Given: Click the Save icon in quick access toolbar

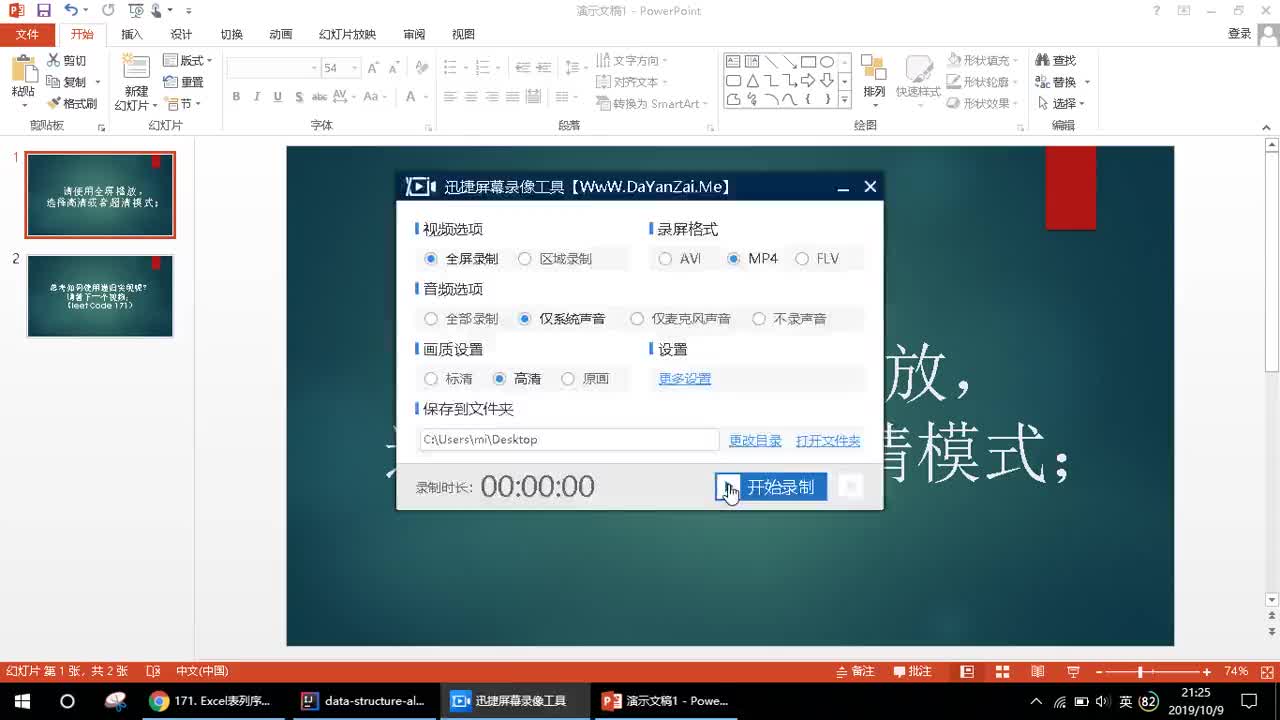Looking at the screenshot, I should [x=43, y=10].
